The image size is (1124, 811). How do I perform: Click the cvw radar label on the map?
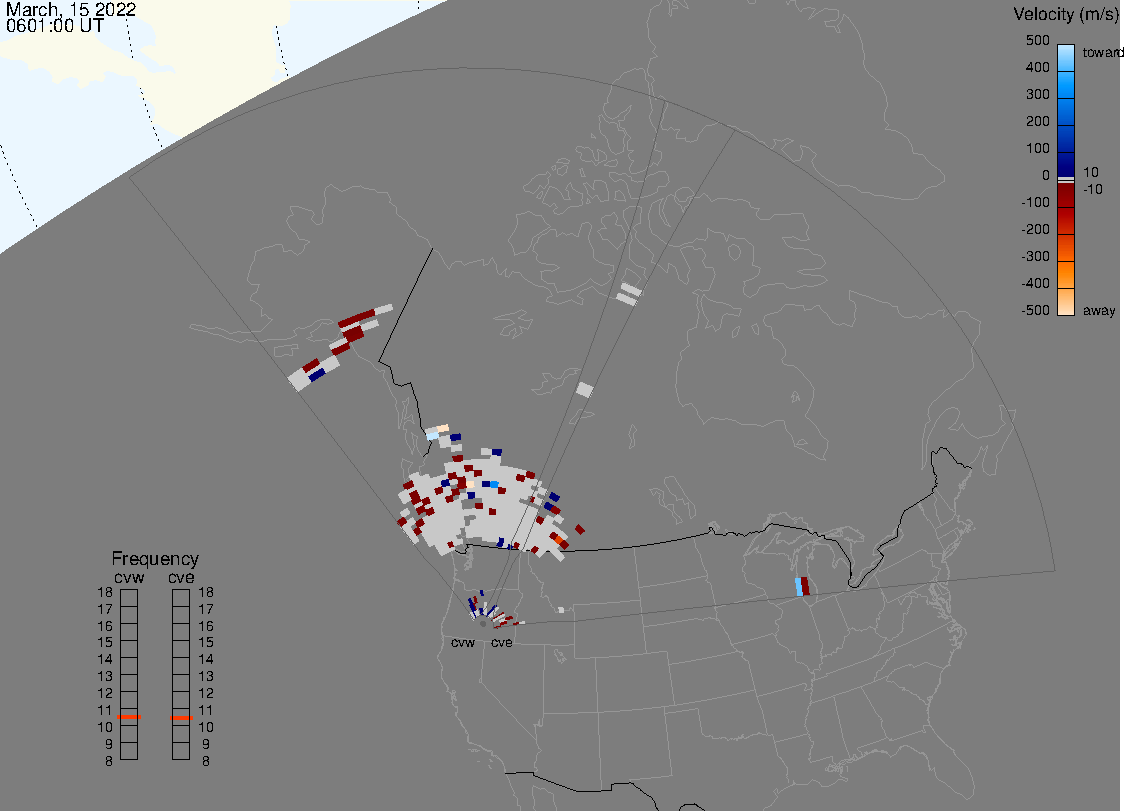click(x=463, y=643)
